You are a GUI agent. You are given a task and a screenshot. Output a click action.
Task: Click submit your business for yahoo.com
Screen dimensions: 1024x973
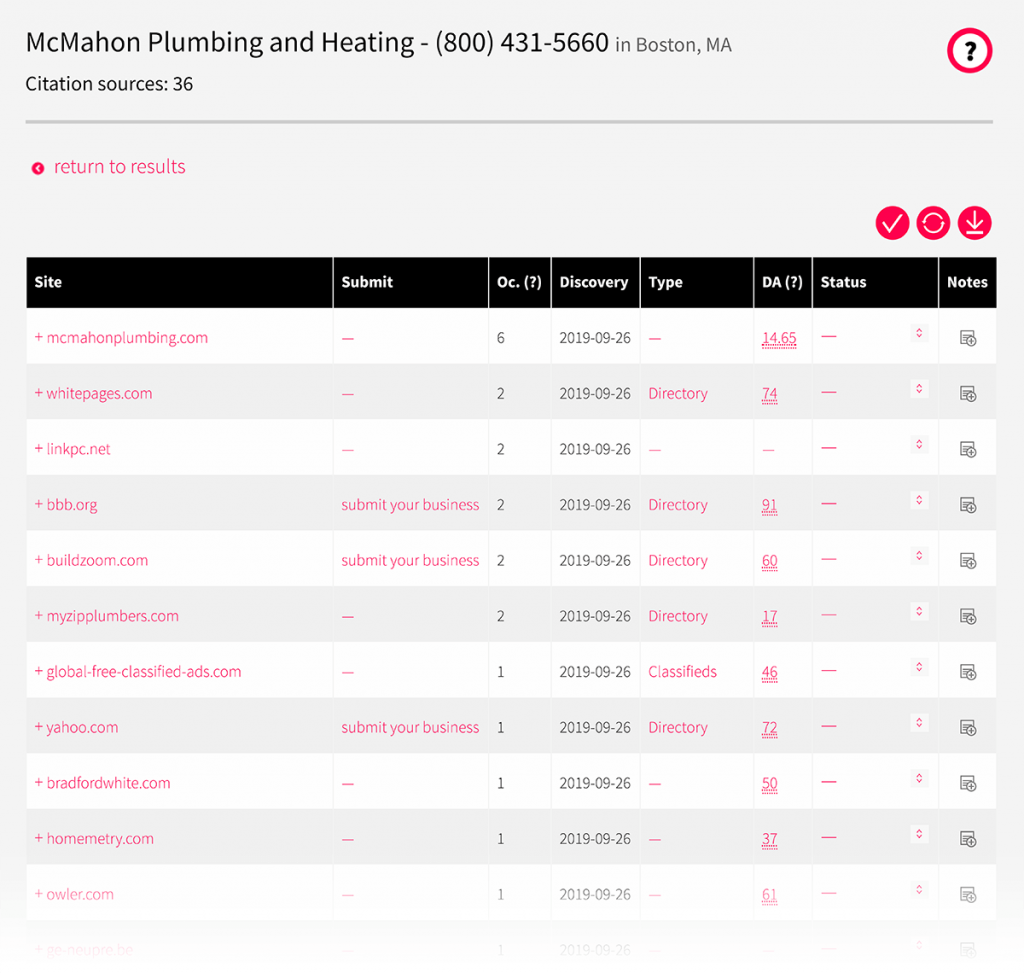410,728
